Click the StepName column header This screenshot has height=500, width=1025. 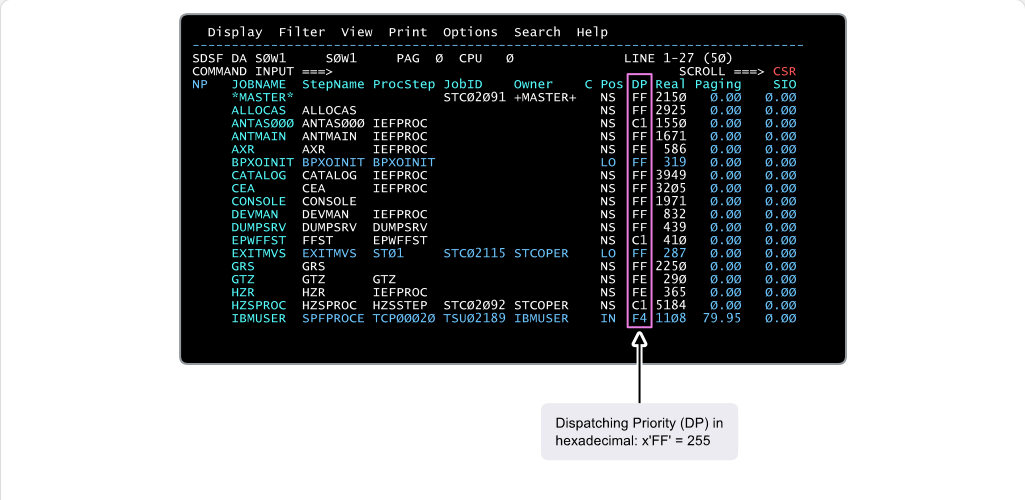coord(333,84)
